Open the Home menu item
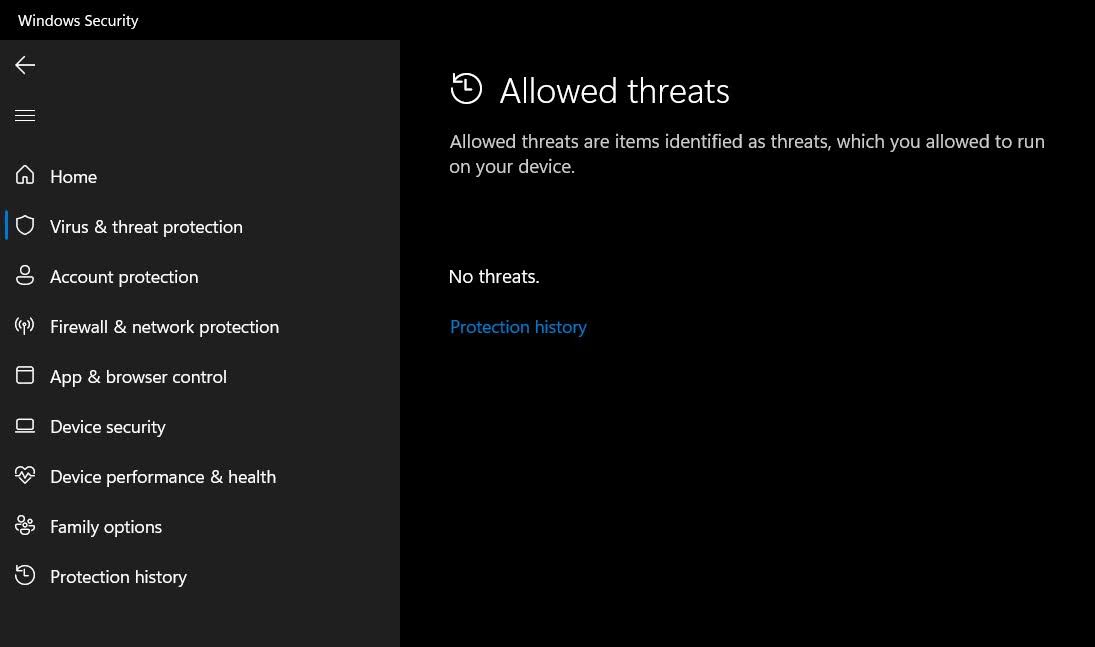Viewport: 1095px width, 647px height. pos(200,177)
